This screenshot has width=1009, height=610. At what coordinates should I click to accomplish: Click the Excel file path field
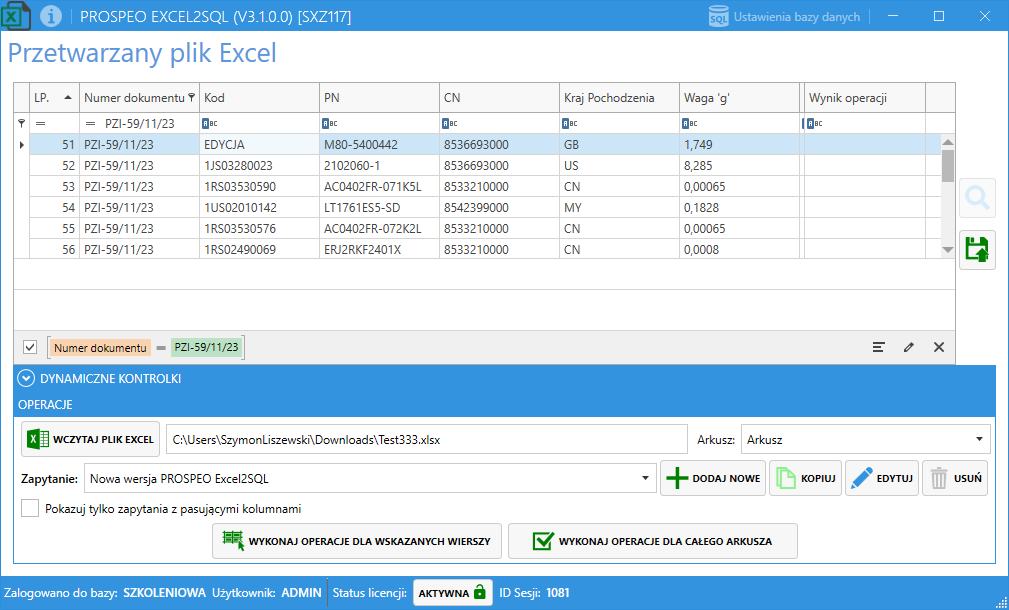point(427,440)
